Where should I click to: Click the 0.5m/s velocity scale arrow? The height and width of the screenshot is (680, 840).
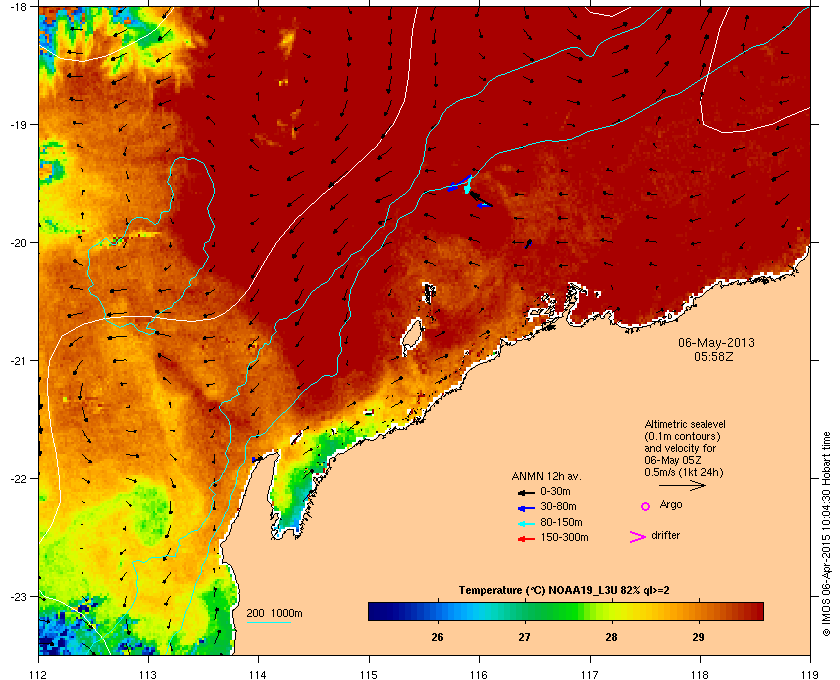682,485
